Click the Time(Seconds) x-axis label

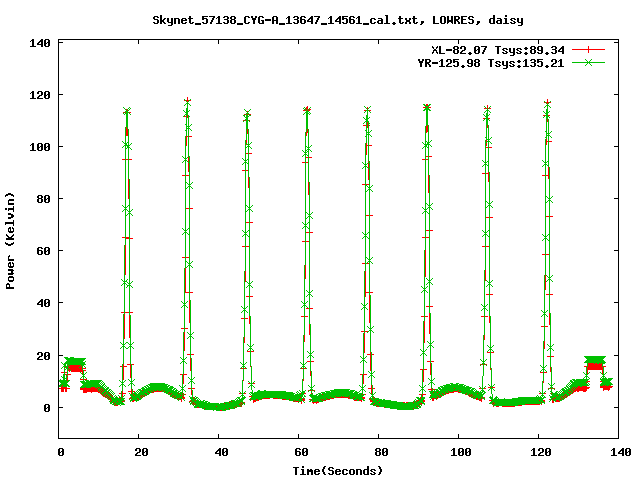click(x=338, y=470)
